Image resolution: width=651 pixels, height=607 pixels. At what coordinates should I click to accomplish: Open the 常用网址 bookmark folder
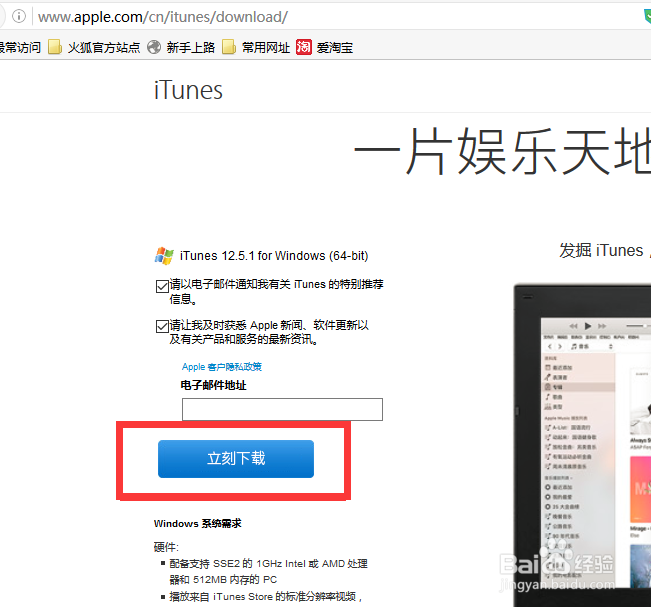256,47
